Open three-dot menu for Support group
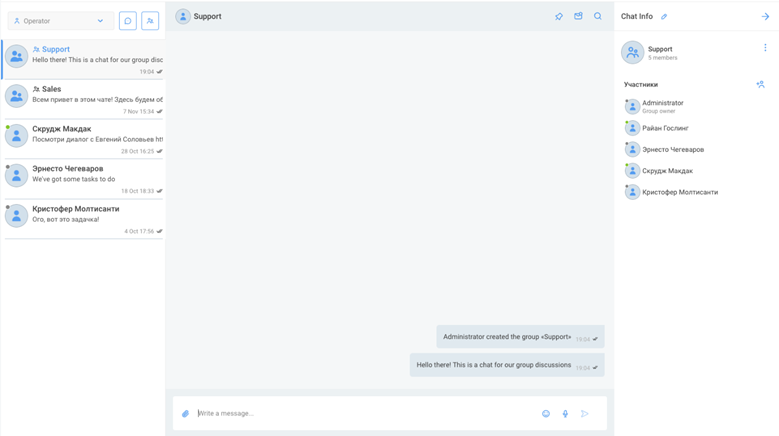 765,48
